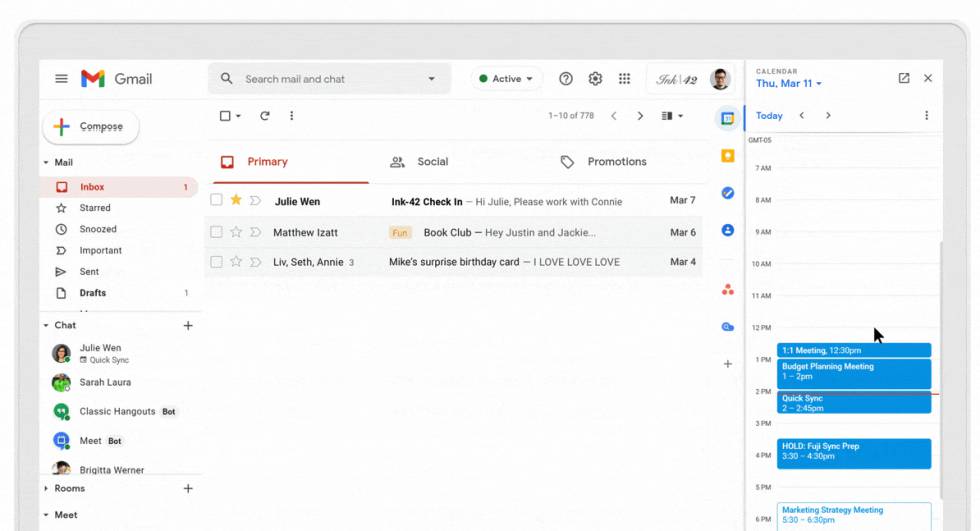980x531 pixels.
Task: Expand the Rooms section
Action: [46, 489]
